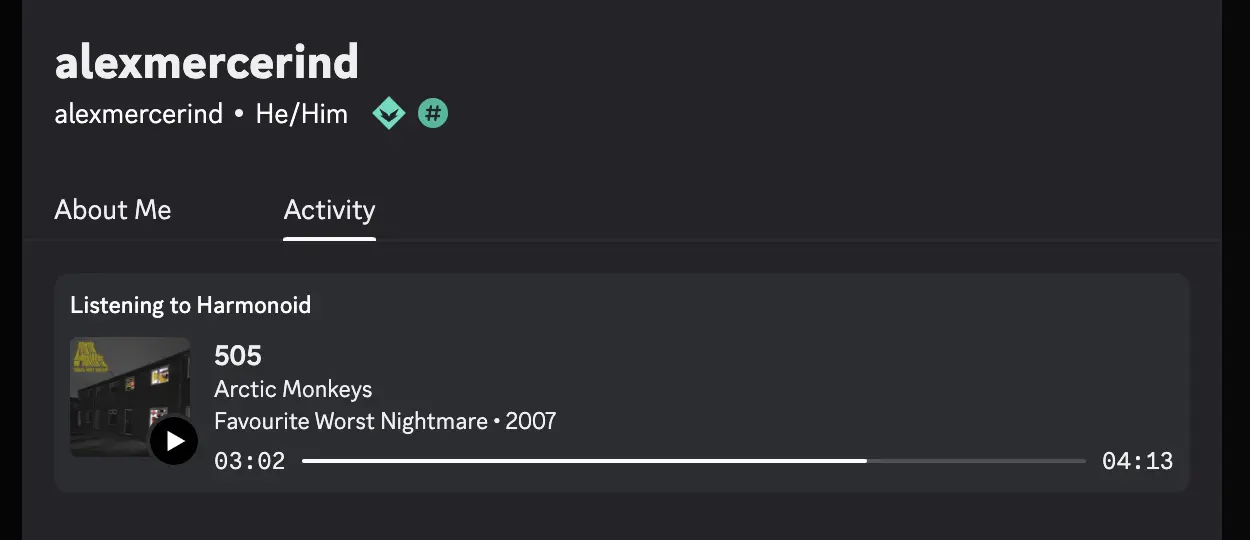Click the total duration 04:13
Image resolution: width=1250 pixels, height=540 pixels.
[1137, 461]
